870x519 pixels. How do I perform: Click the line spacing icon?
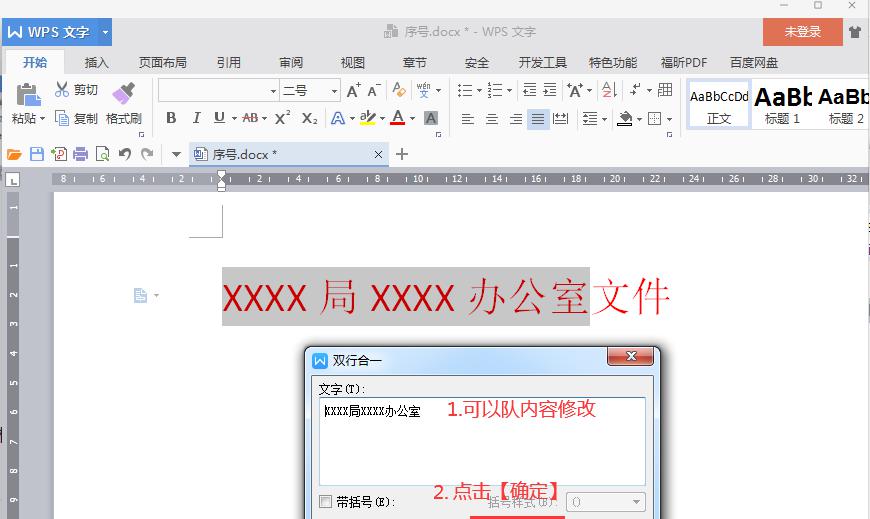click(590, 119)
